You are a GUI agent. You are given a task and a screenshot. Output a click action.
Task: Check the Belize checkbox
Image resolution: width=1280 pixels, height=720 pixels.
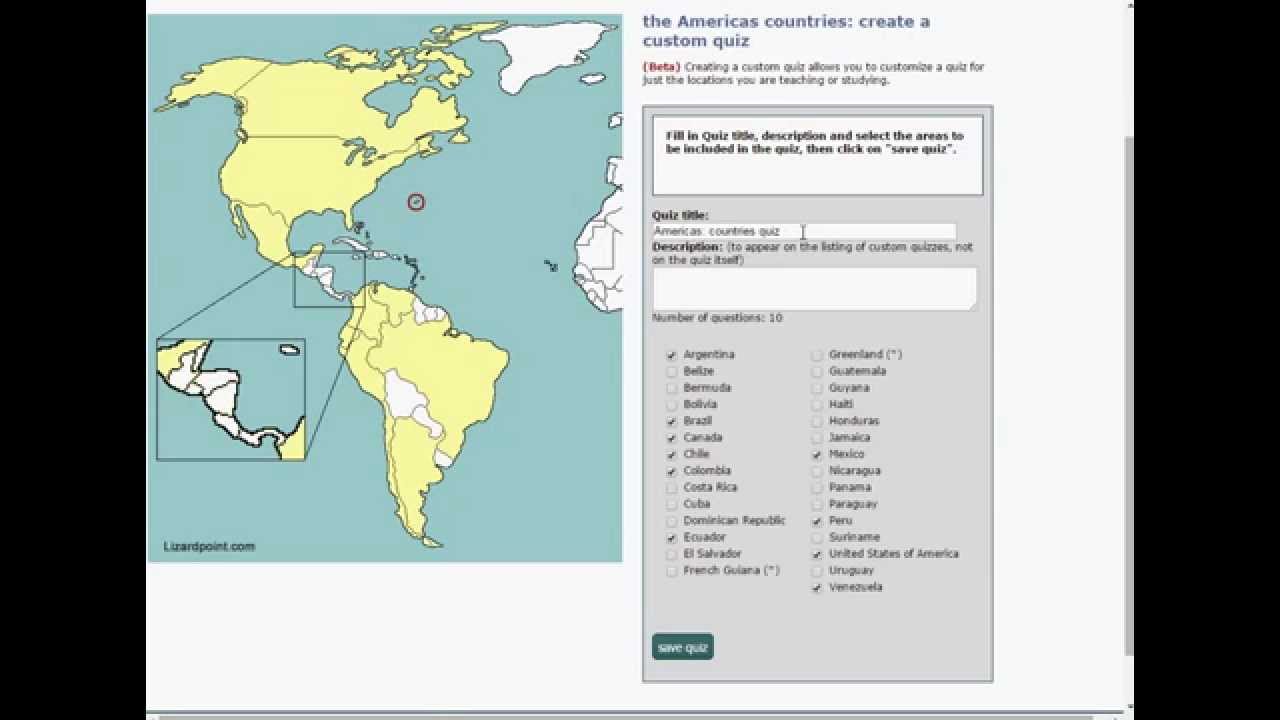(672, 371)
